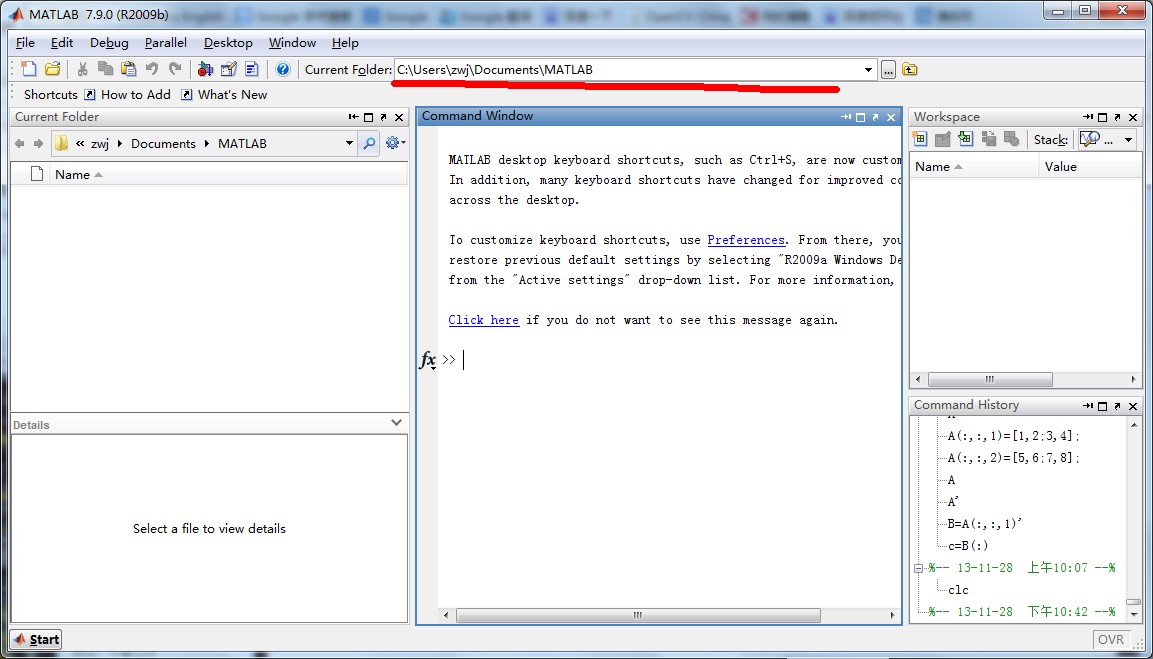Minimize the Current Folder panel
1153x659 pixels.
[354, 117]
